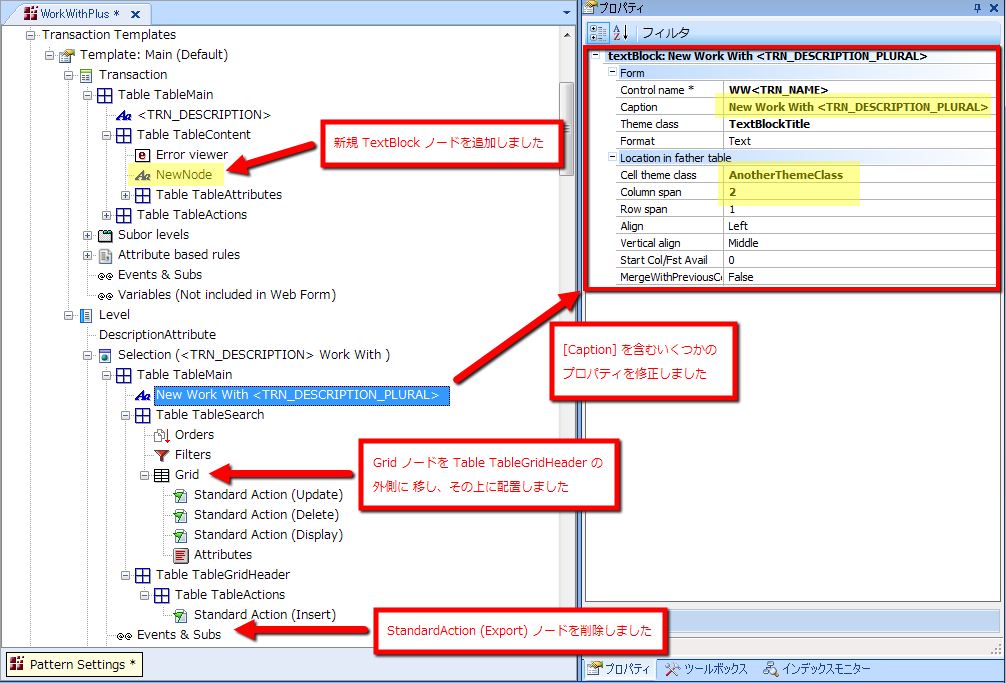Select the DescriptionAttribute tree row
Image resolution: width=1006 pixels, height=683 pixels.
tap(157, 335)
